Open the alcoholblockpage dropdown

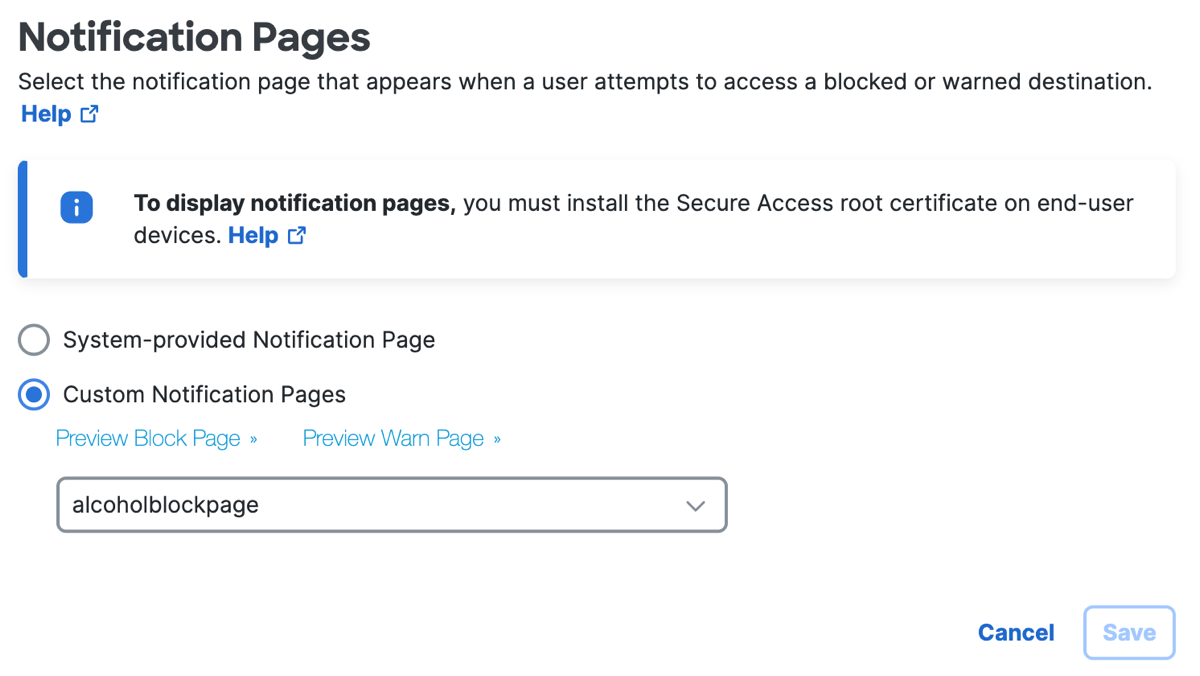click(x=392, y=505)
